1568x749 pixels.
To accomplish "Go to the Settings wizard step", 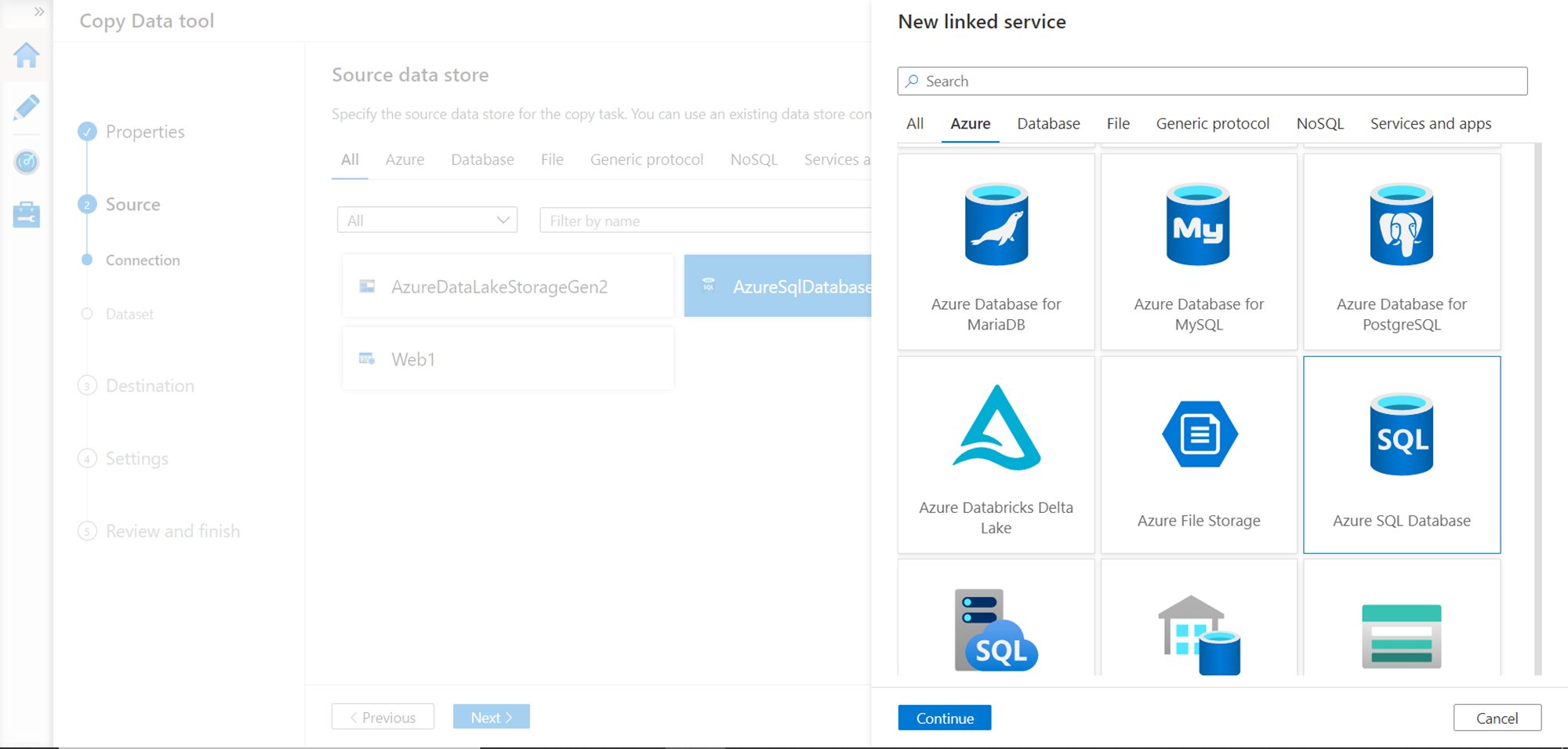I will pos(137,459).
